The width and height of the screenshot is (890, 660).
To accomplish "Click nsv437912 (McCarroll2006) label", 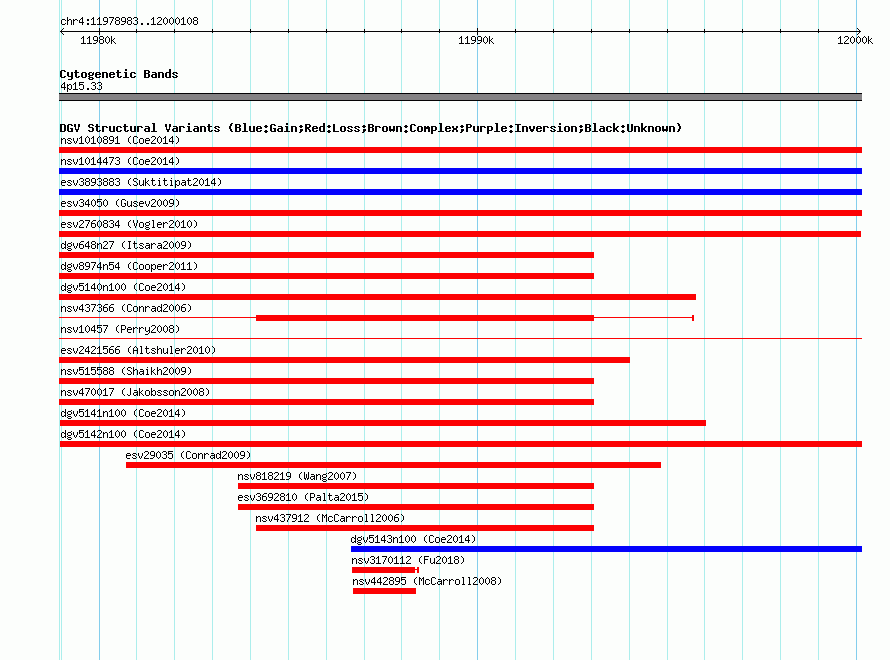I will point(330,518).
